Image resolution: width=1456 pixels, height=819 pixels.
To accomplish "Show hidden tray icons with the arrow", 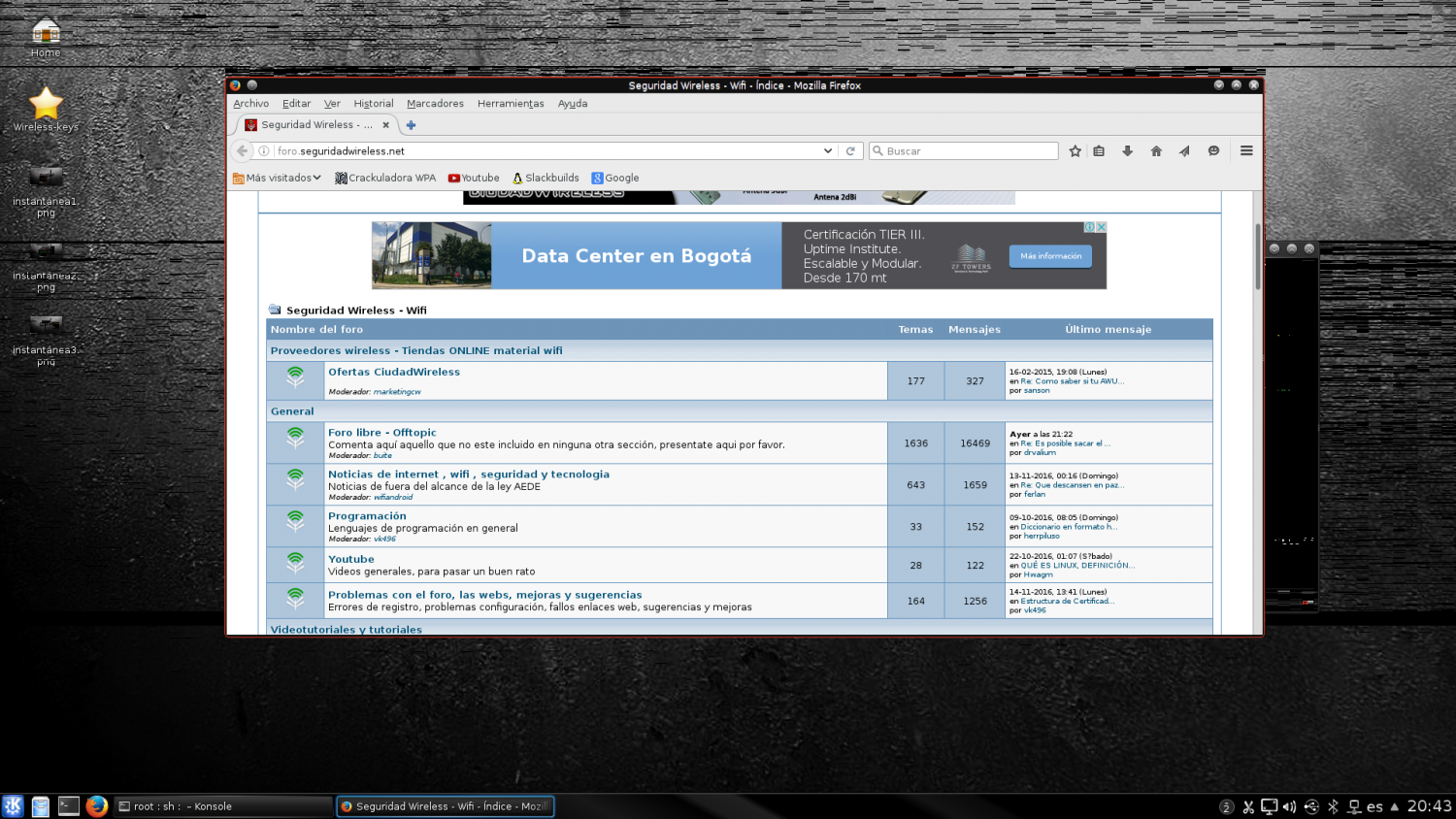I will (x=1395, y=806).
